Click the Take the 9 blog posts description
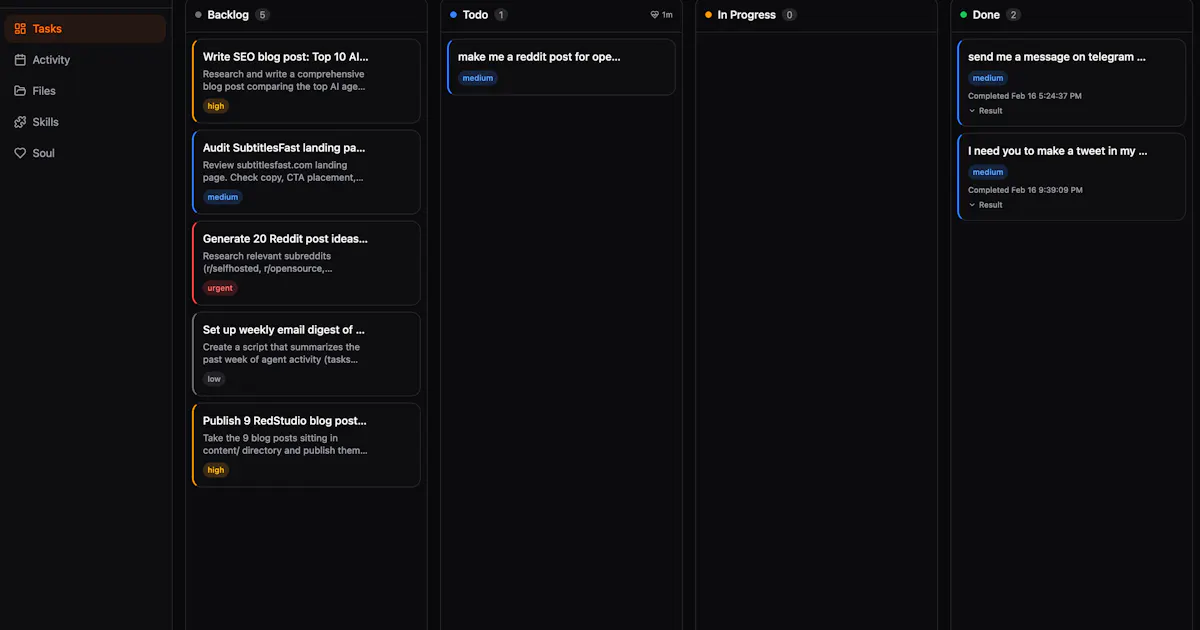This screenshot has width=1200, height=630. click(286, 444)
